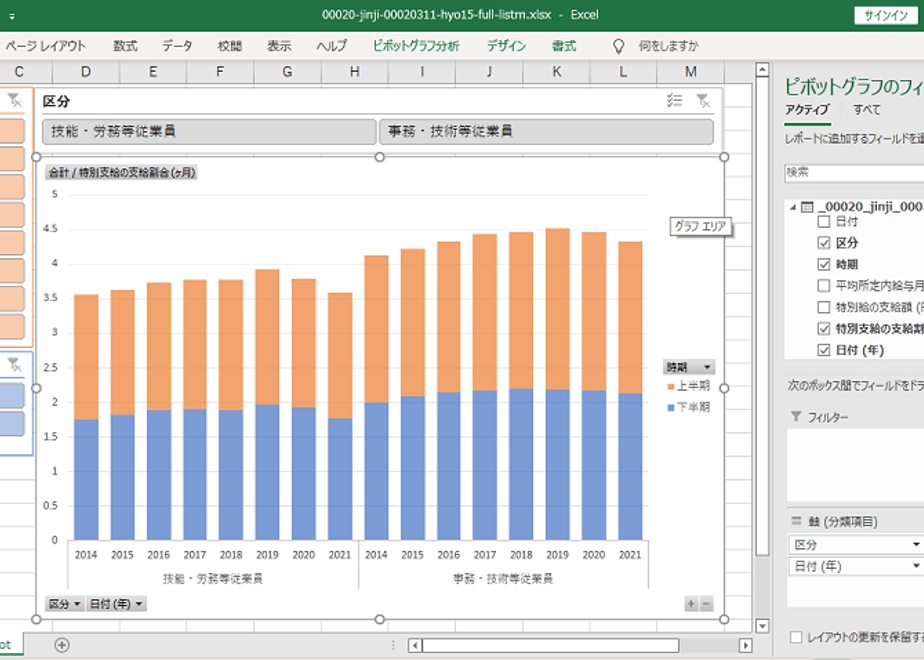This screenshot has height=660, width=924.
Task: Click the lightbulb tell-me icon
Action: coord(618,46)
